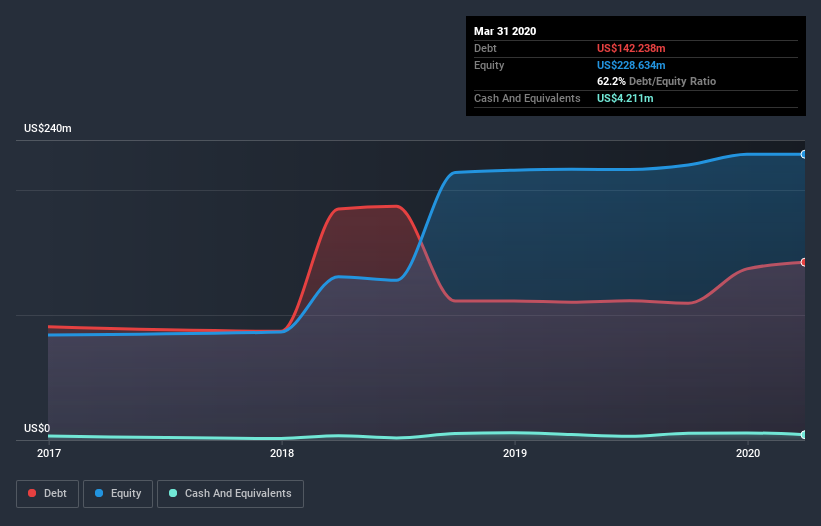This screenshot has width=821, height=526.
Task: Click the red Debt legend dot
Action: (32, 493)
